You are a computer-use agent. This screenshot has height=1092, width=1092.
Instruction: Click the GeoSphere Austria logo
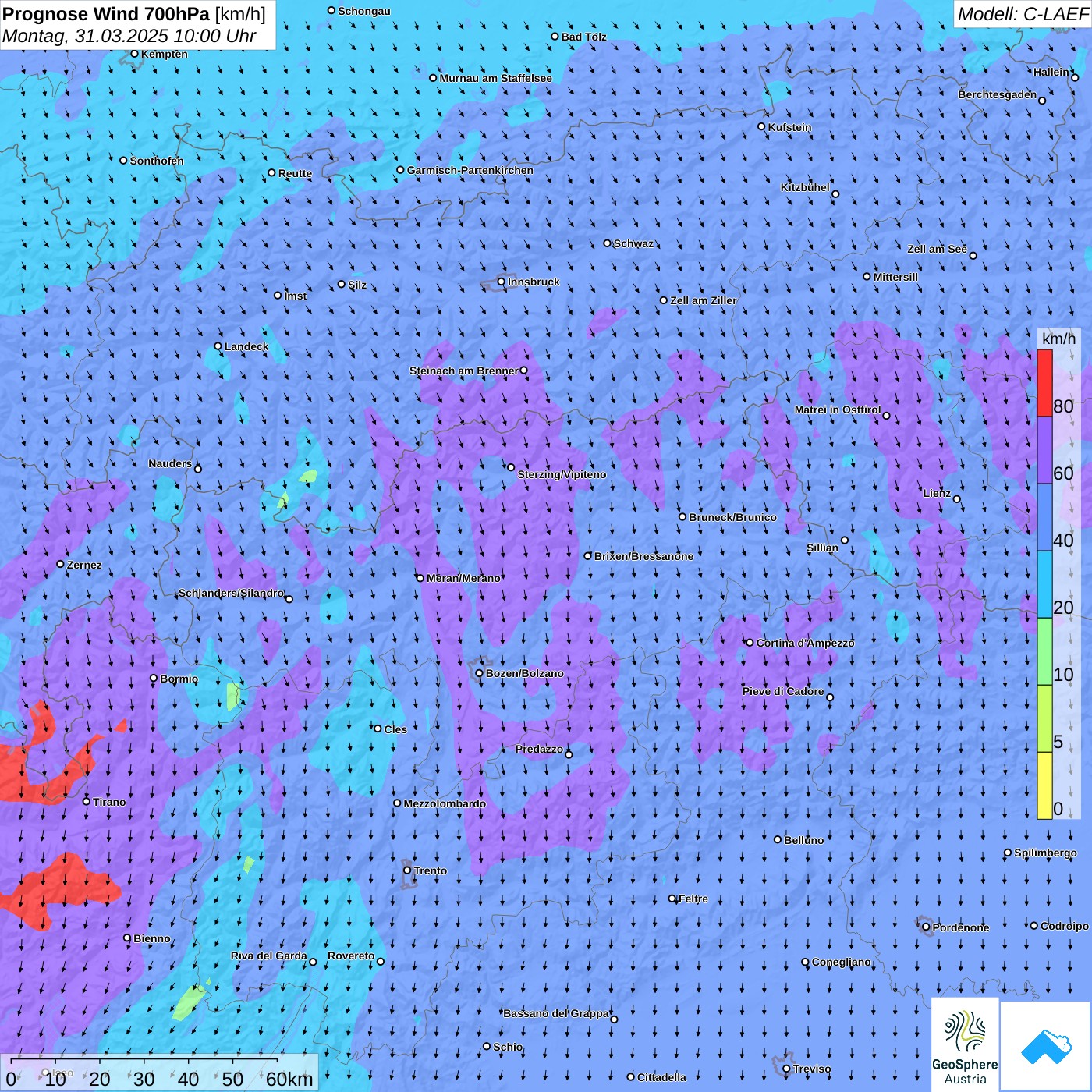[x=965, y=1046]
